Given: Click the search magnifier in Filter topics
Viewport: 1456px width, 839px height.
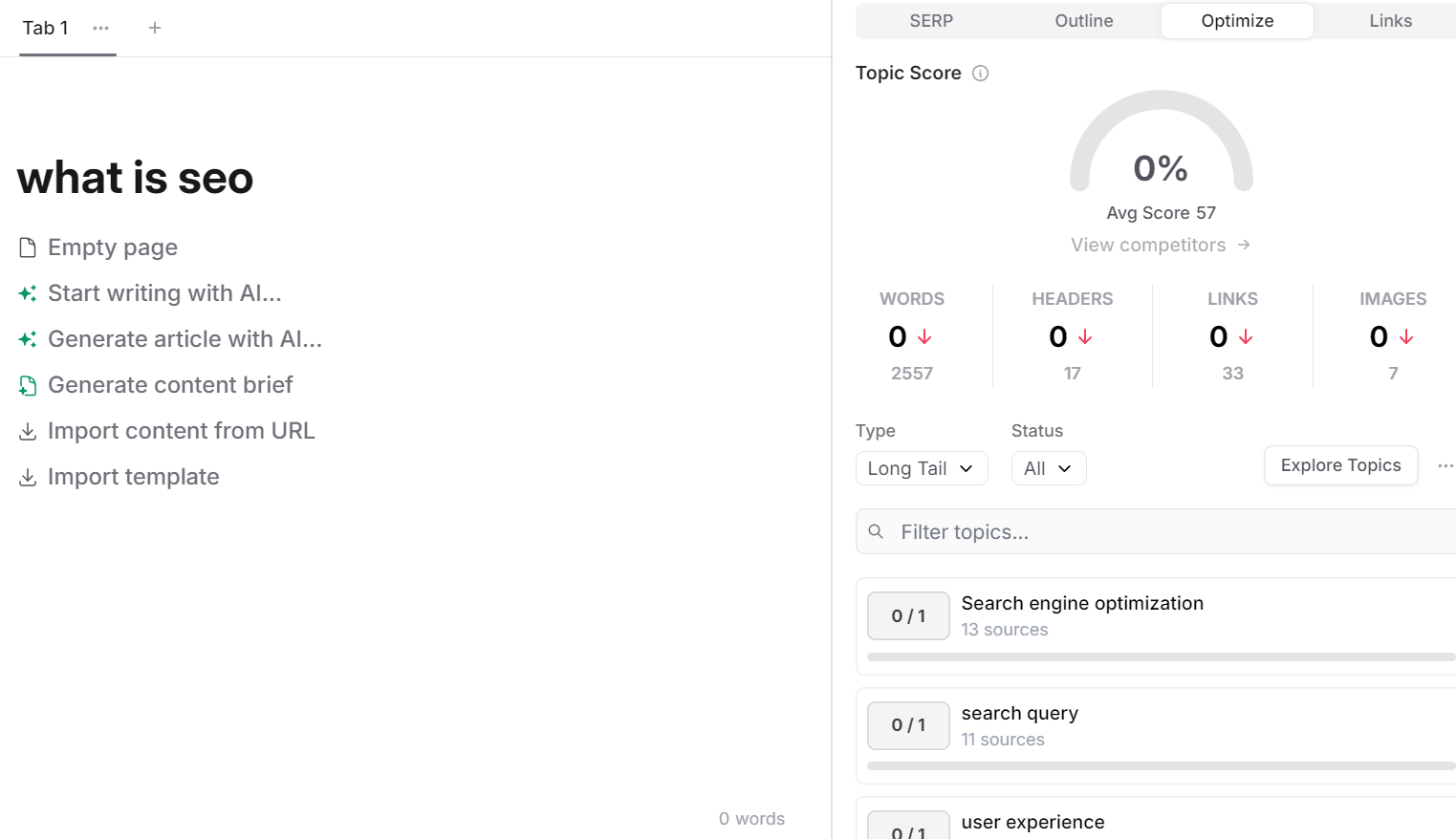Looking at the screenshot, I should (x=876, y=531).
